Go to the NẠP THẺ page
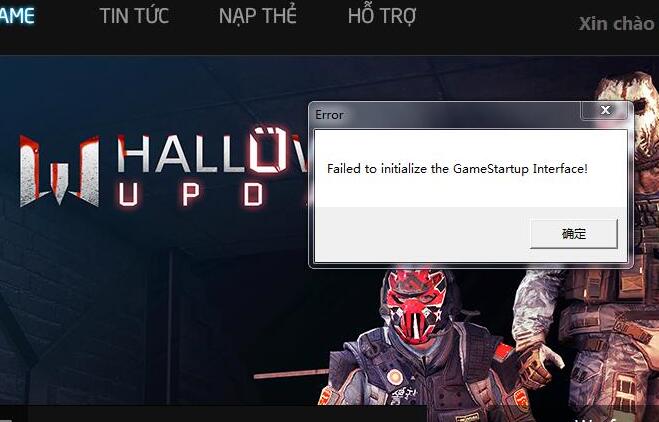 point(258,16)
